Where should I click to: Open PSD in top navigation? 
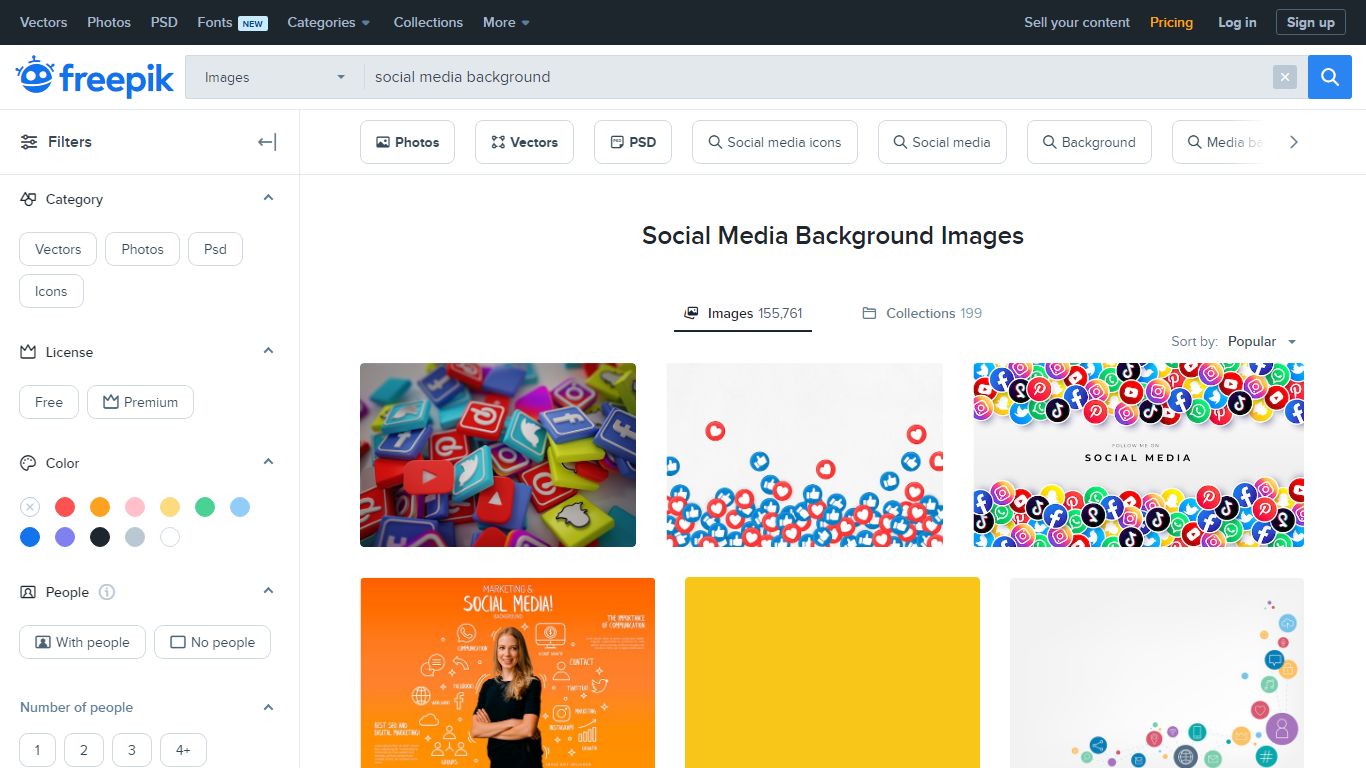click(x=164, y=22)
